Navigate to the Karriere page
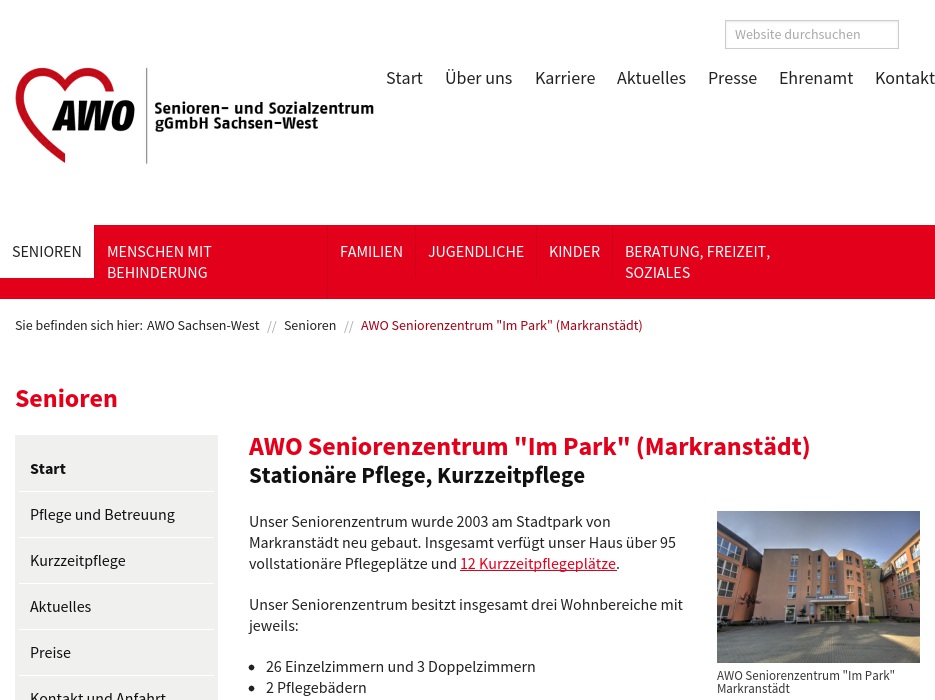The width and height of the screenshot is (935, 700). coord(565,77)
